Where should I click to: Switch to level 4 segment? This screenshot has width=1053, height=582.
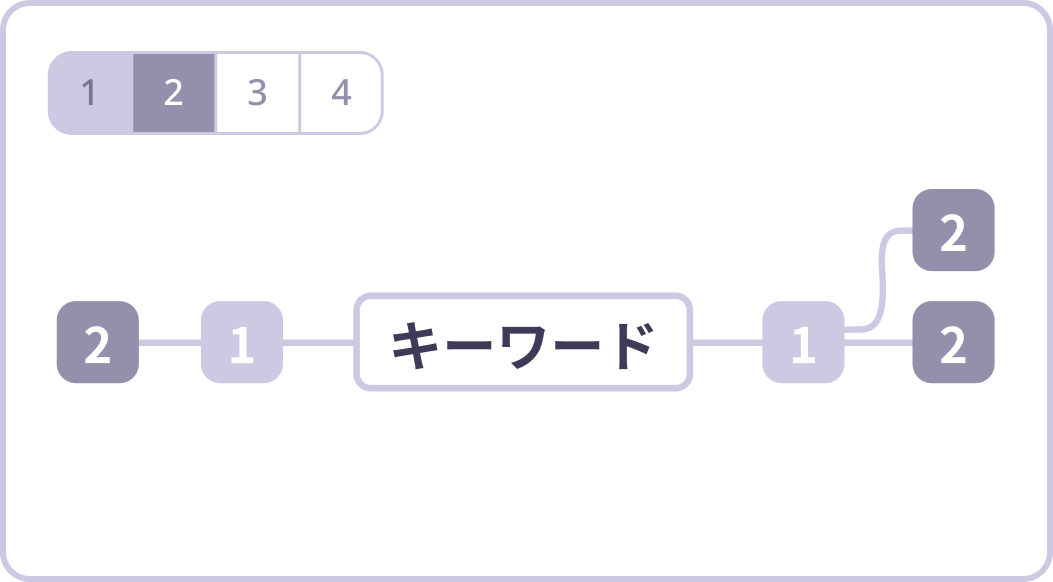341,93
